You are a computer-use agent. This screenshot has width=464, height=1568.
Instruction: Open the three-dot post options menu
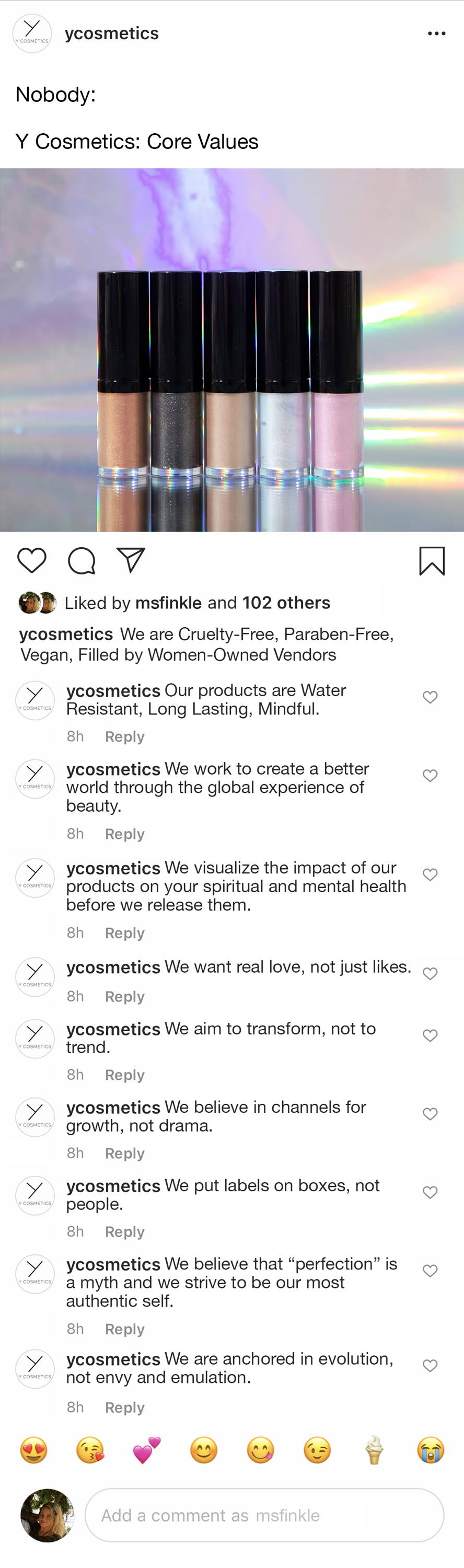click(437, 33)
